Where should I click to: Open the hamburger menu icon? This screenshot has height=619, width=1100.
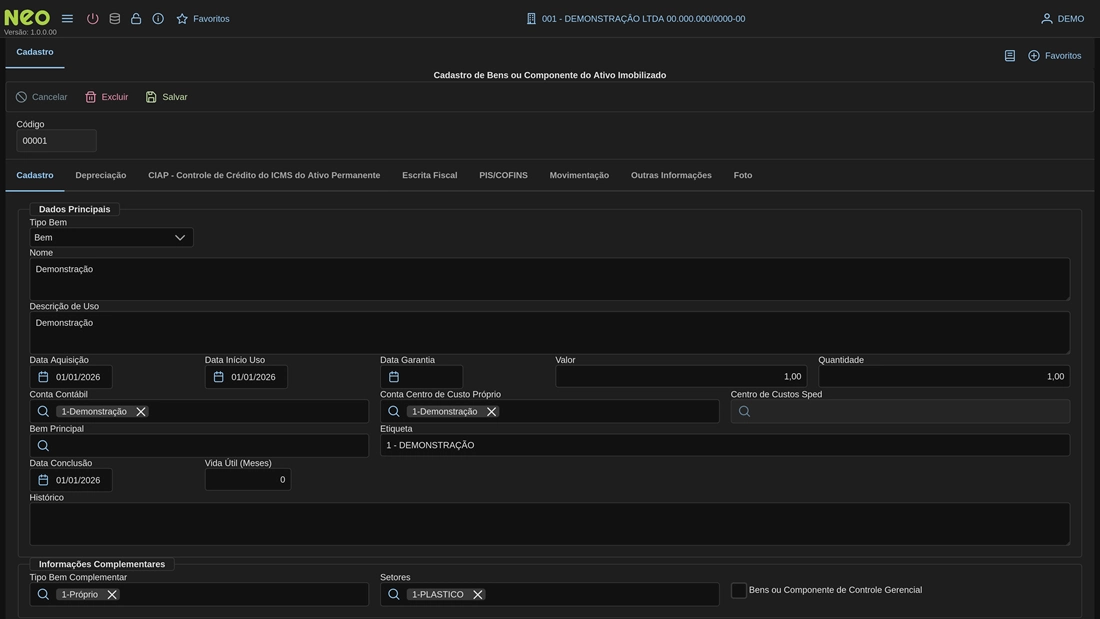tap(67, 19)
